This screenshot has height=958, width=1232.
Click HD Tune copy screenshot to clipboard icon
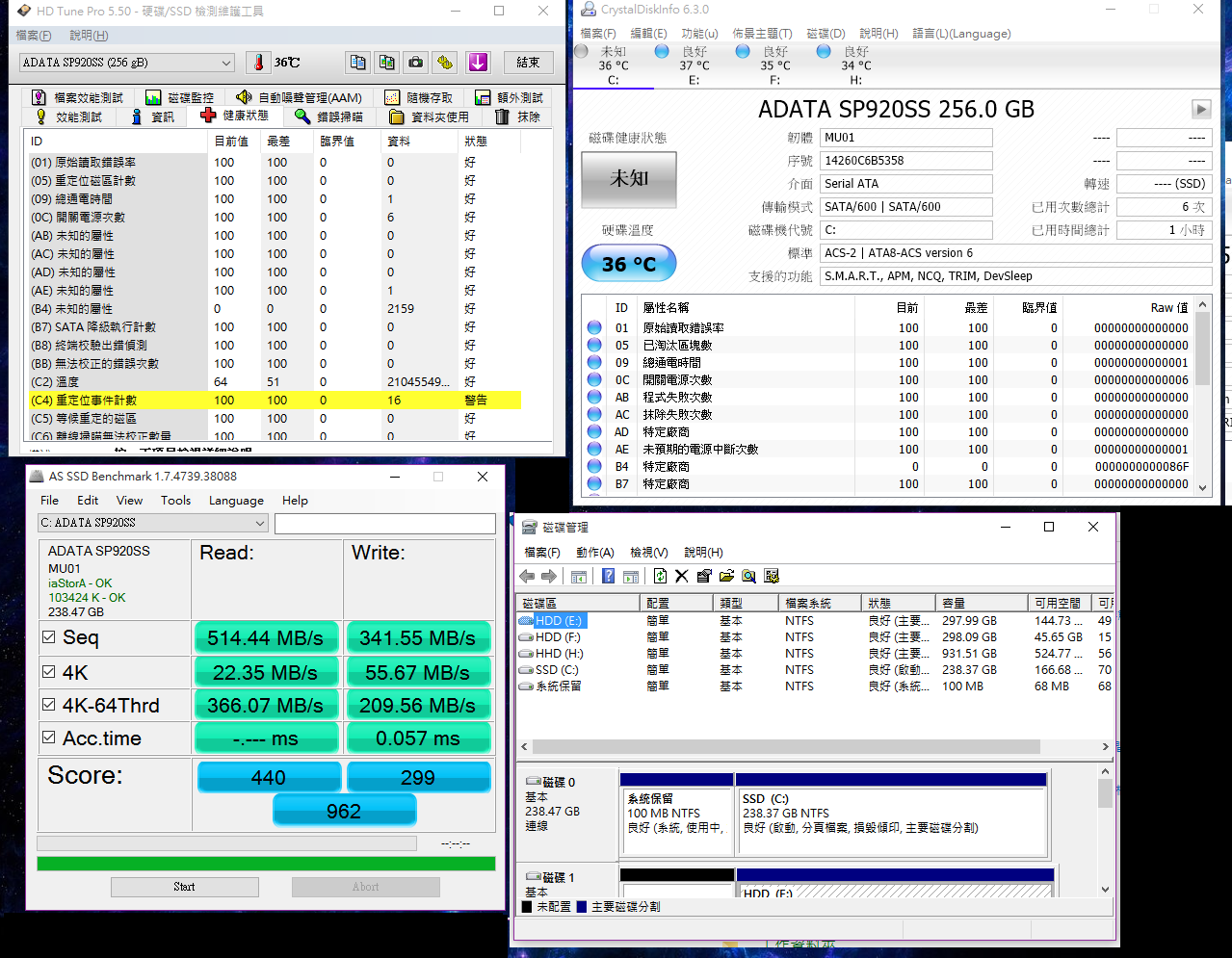pyautogui.click(x=387, y=63)
